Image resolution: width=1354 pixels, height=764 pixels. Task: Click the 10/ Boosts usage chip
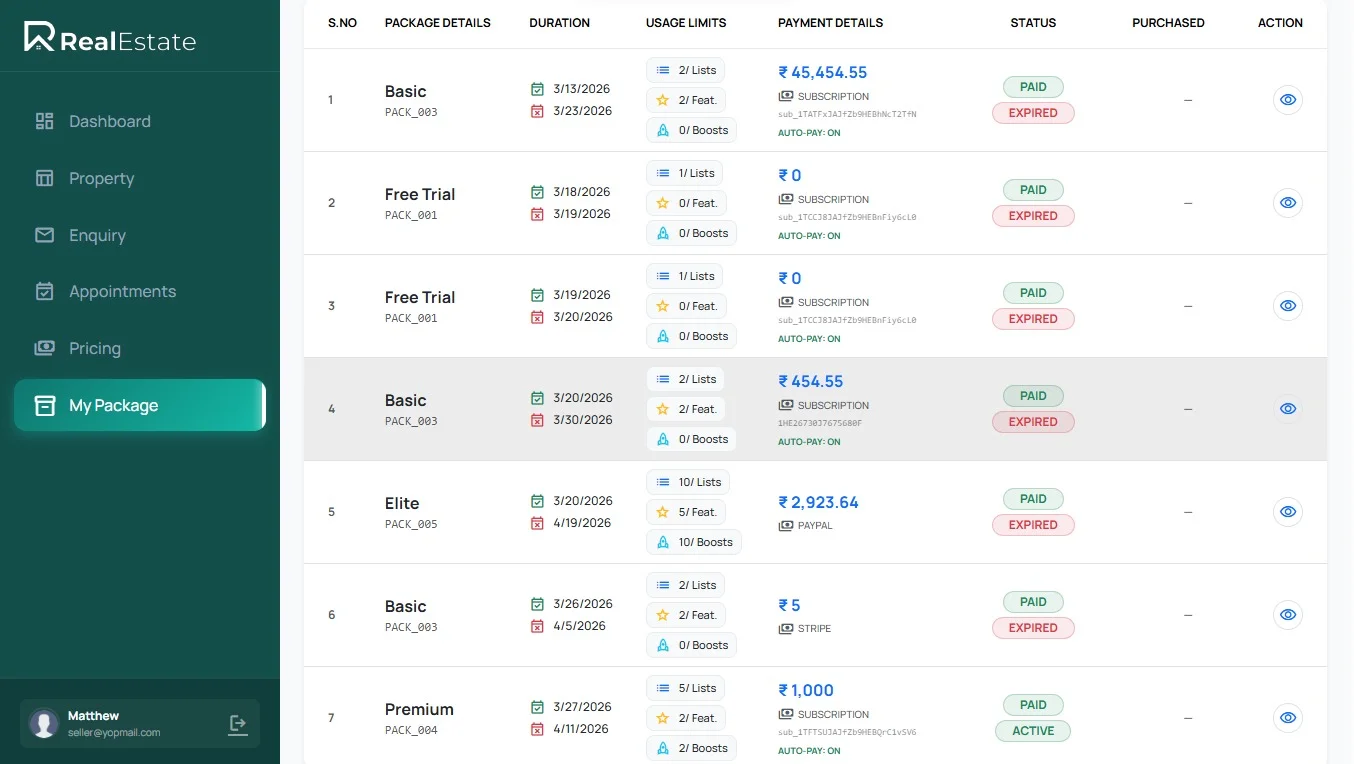[694, 542]
